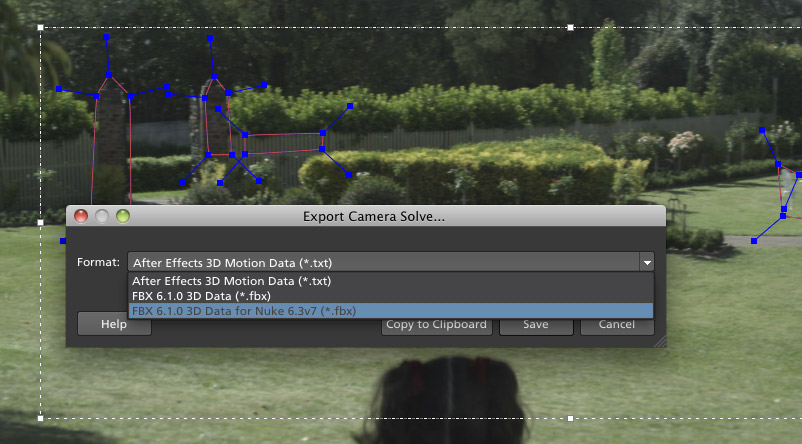Viewport: 802px width, 444px height.
Task: Click Copy to Clipboard button
Action: tap(436, 325)
